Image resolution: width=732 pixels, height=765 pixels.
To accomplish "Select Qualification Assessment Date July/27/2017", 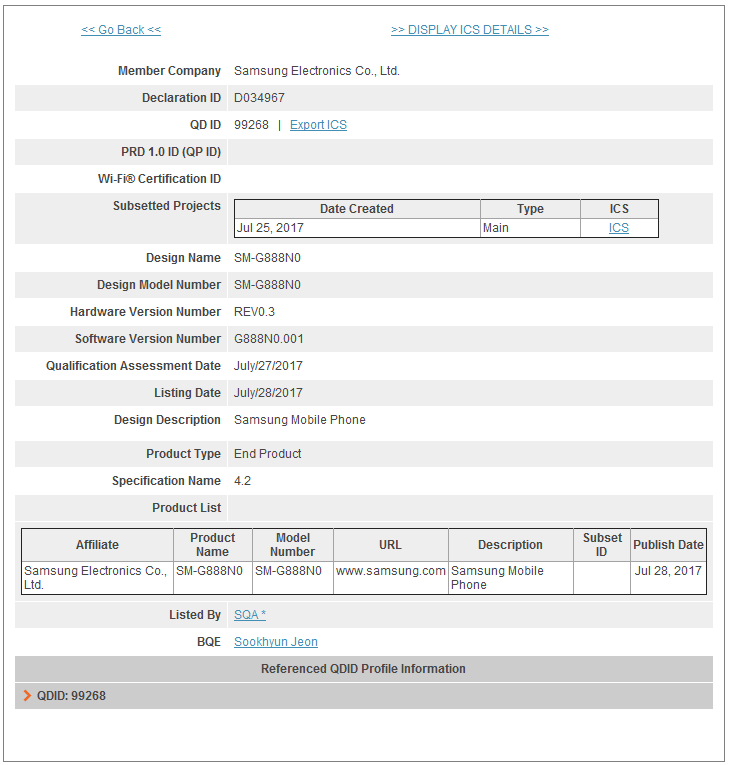I will point(268,366).
